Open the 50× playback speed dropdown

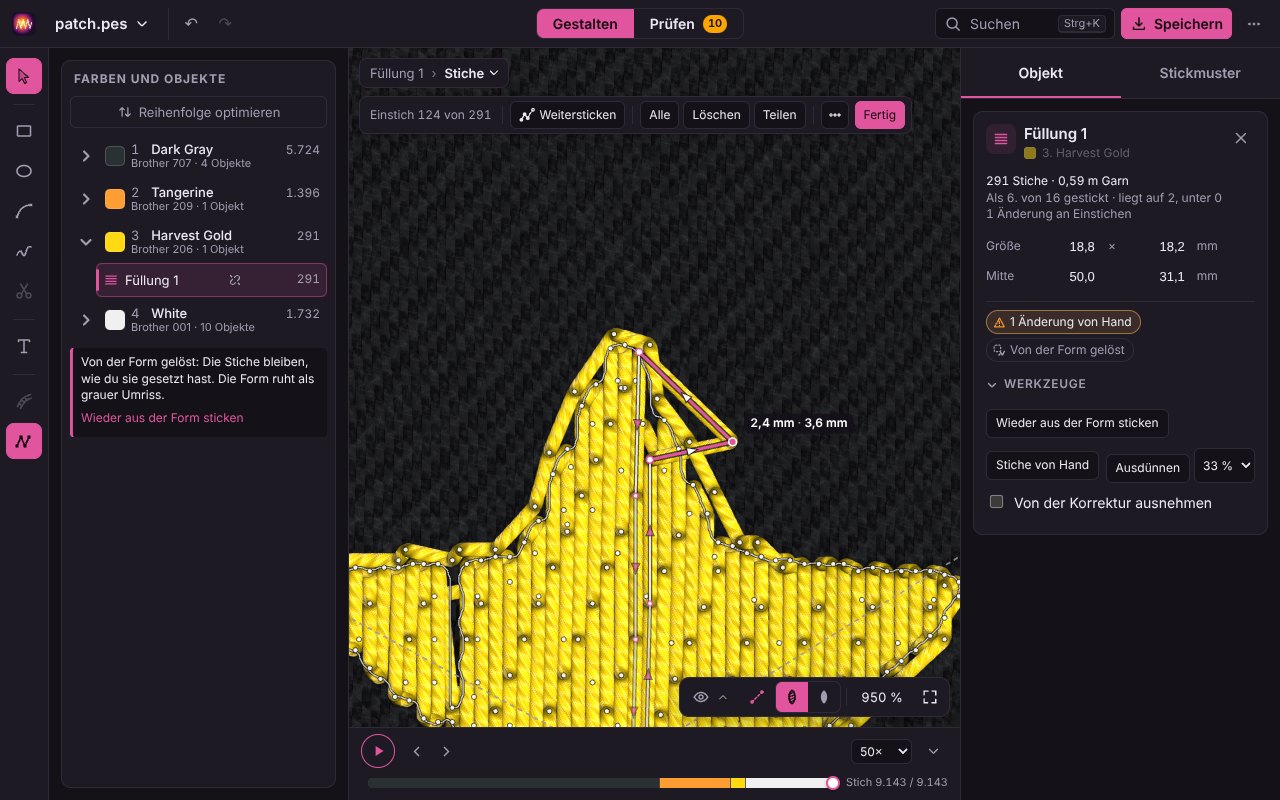(881, 751)
